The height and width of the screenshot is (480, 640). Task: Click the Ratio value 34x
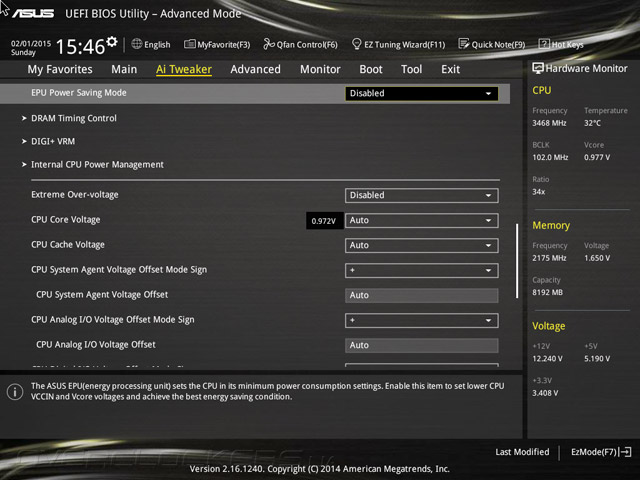click(x=539, y=191)
